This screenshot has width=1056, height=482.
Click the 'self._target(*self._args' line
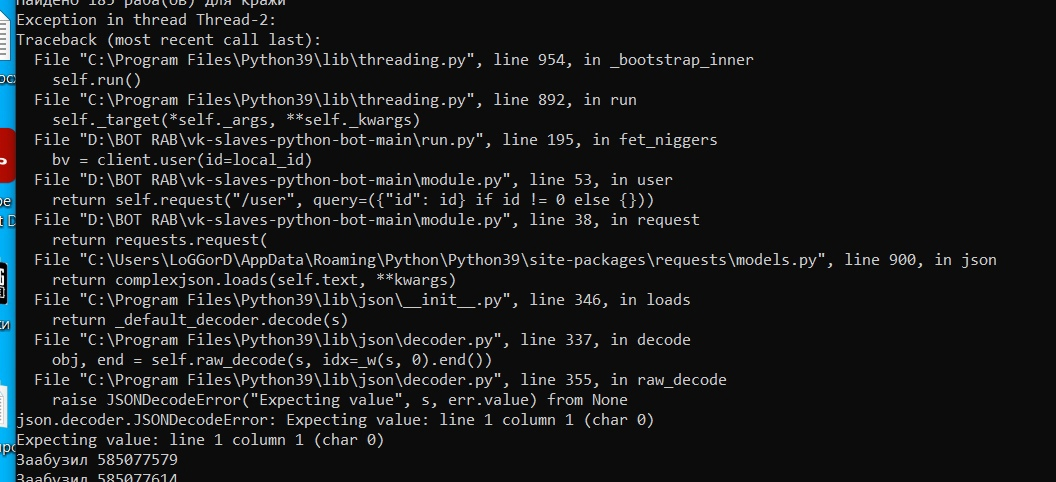236,120
